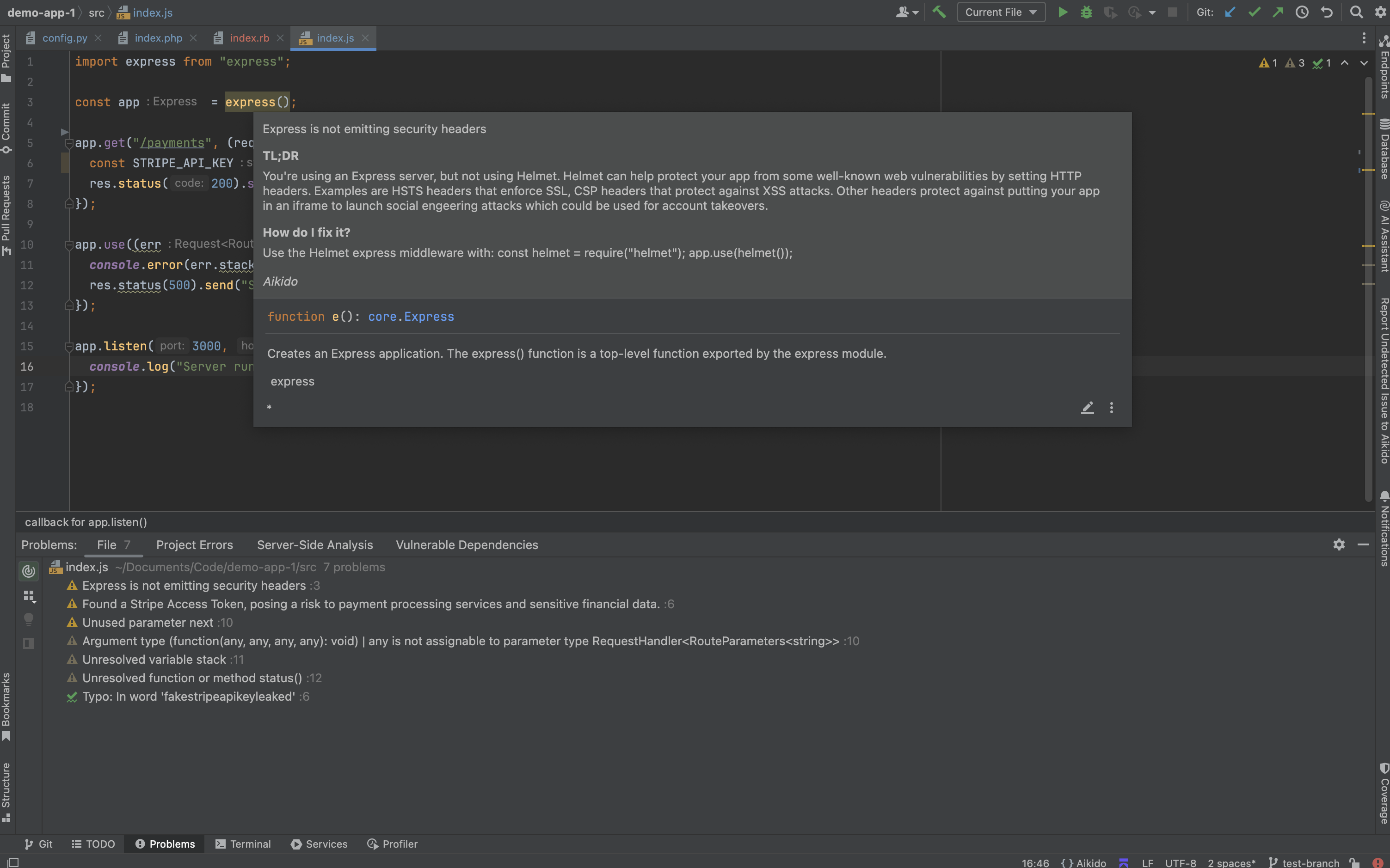The height and width of the screenshot is (868, 1390).
Task: Edit documentation pencil icon in popup
Action: [x=1087, y=408]
